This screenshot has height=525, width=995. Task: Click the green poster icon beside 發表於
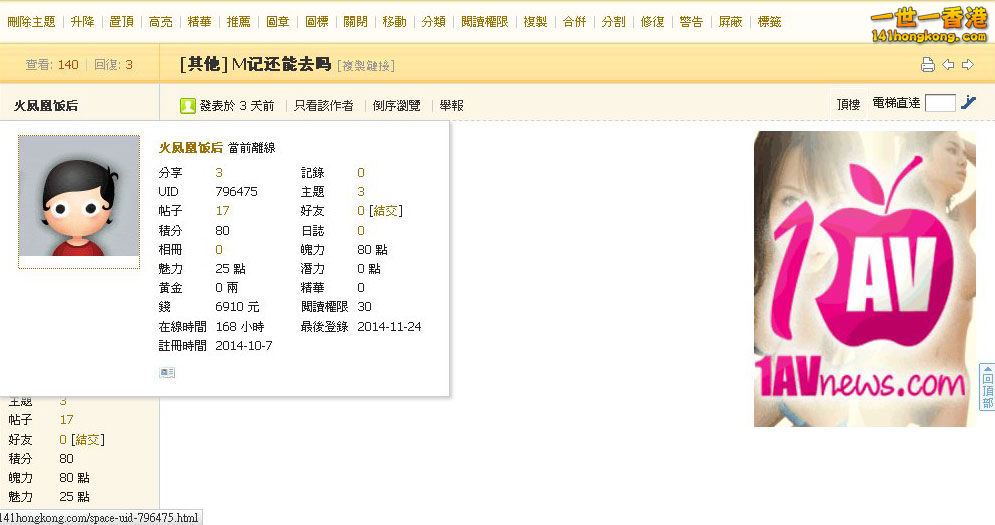click(187, 105)
